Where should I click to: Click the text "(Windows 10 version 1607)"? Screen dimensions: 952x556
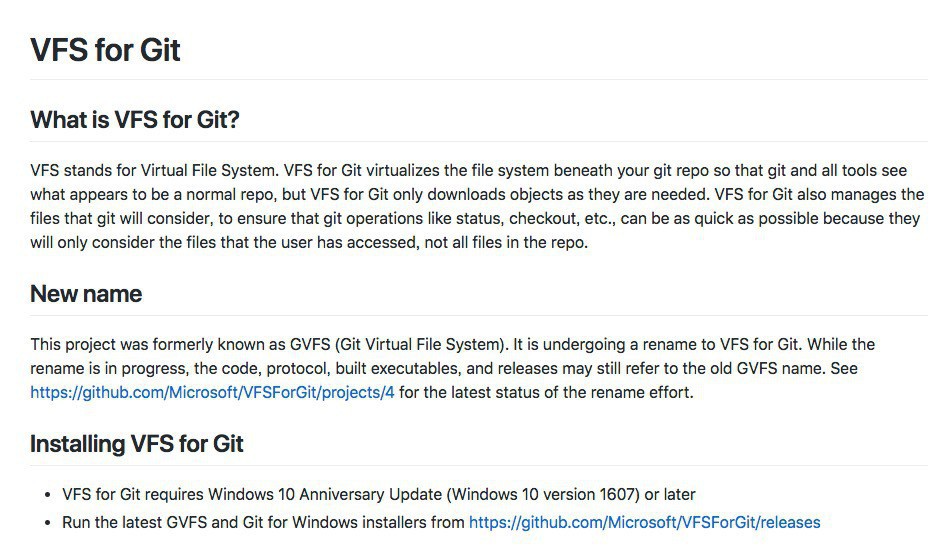pyautogui.click(x=544, y=494)
